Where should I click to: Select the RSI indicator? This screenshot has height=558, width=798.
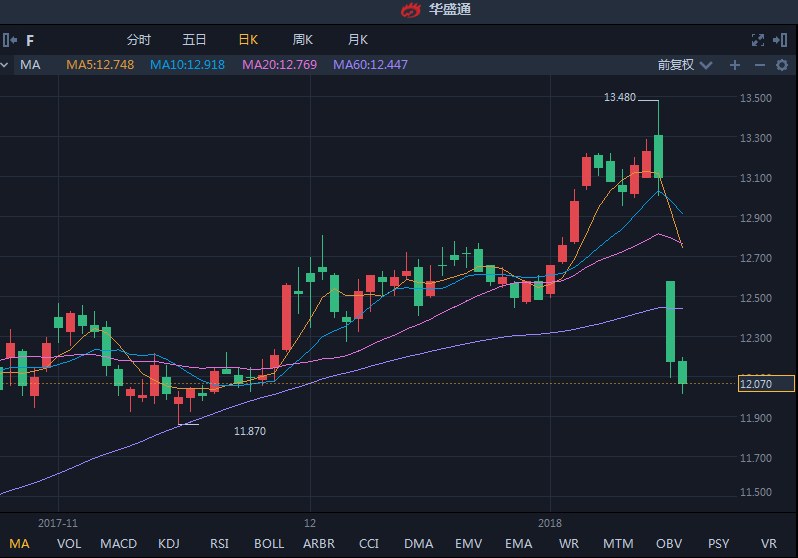(219, 544)
